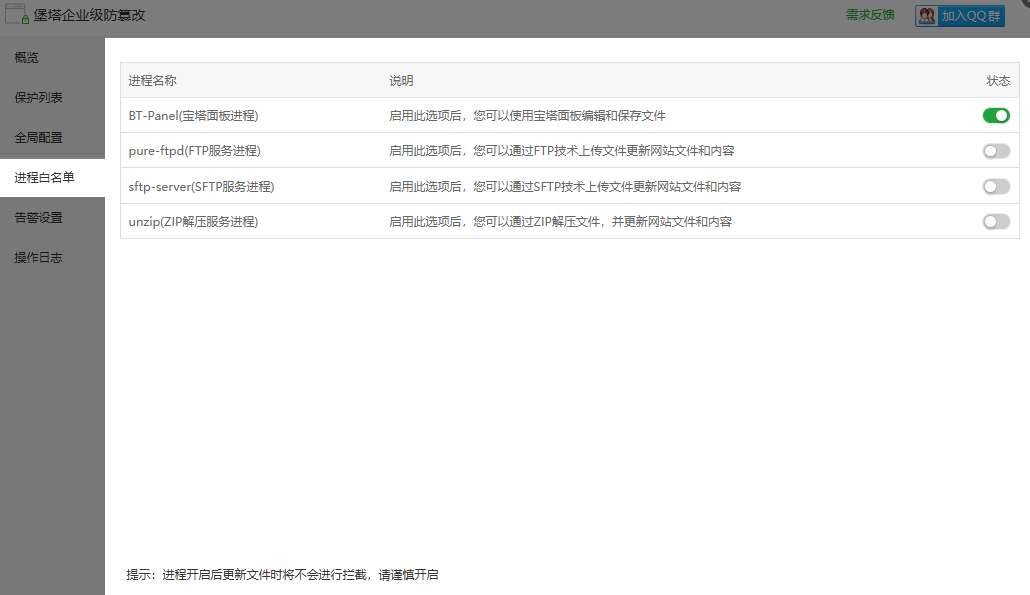
Task: Click the BT-Panel(宝塔面板进程) row name
Action: pos(194,115)
